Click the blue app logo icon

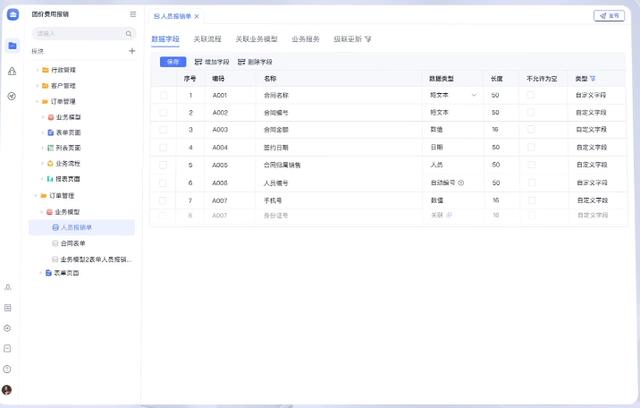tap(13, 15)
